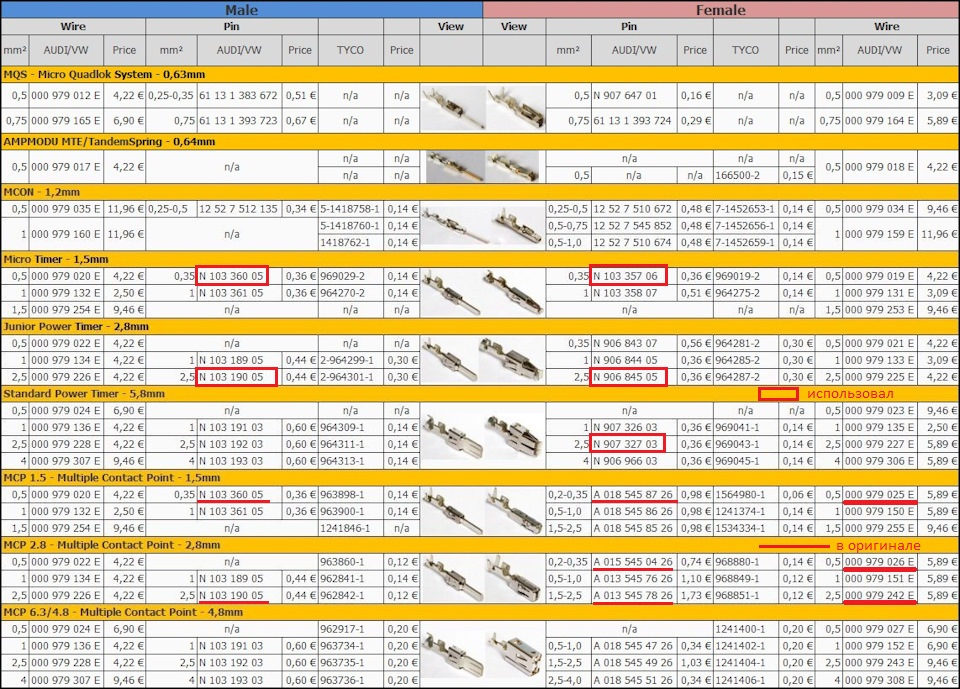Click the blue Male header
The width and height of the screenshot is (960, 689).
(x=241, y=9)
